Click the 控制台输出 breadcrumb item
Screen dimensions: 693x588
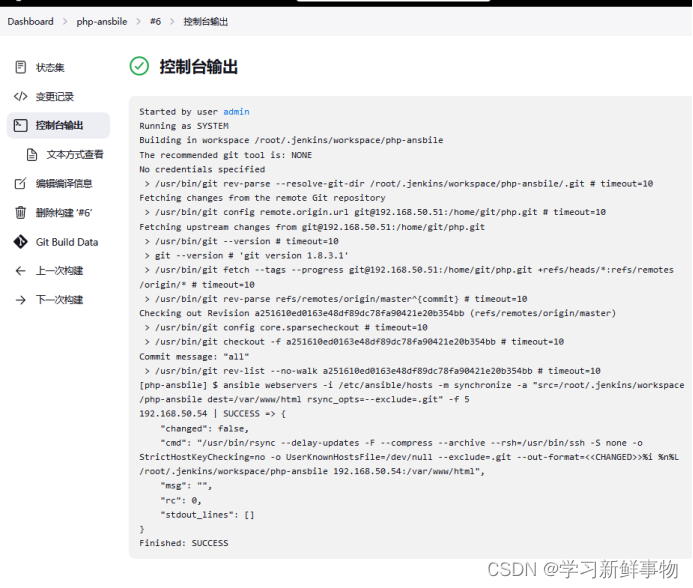click(206, 22)
